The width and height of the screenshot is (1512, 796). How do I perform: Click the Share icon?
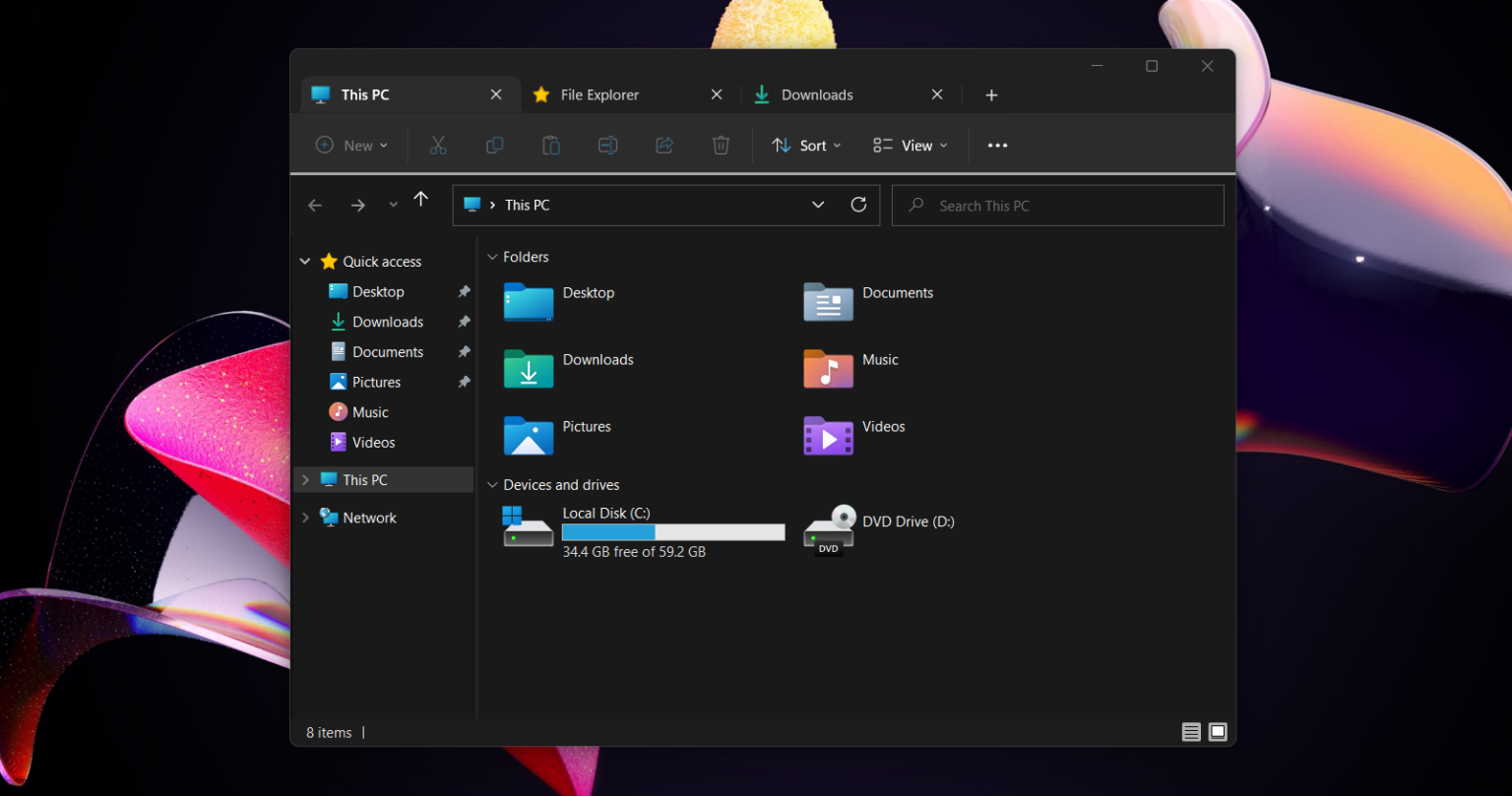point(664,145)
